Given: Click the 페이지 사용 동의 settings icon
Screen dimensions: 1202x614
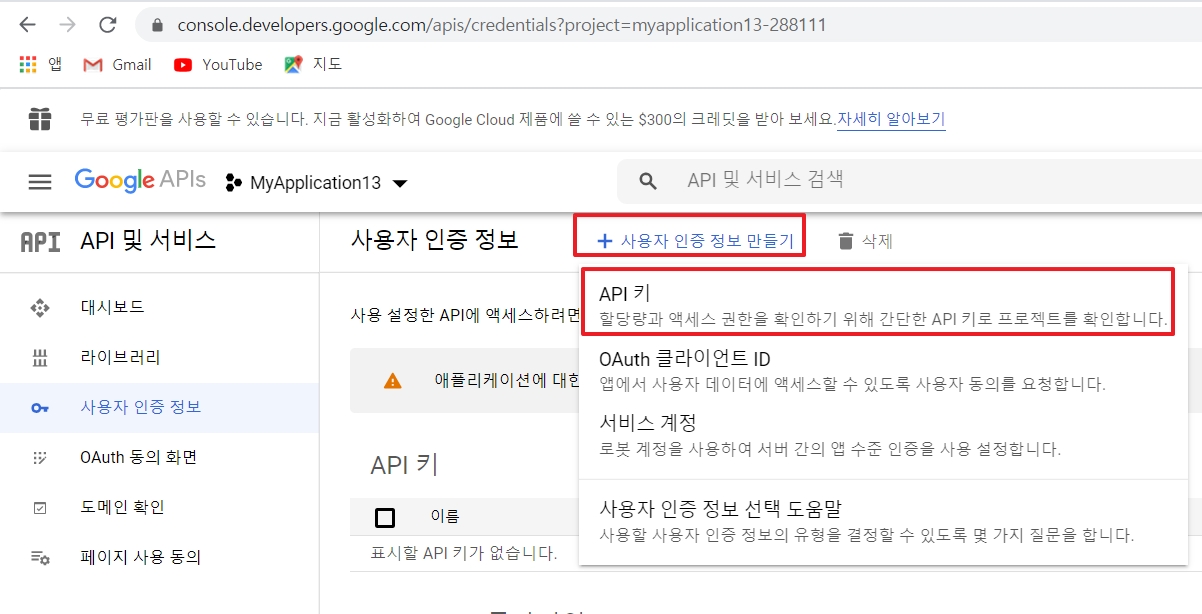Looking at the screenshot, I should (40, 558).
